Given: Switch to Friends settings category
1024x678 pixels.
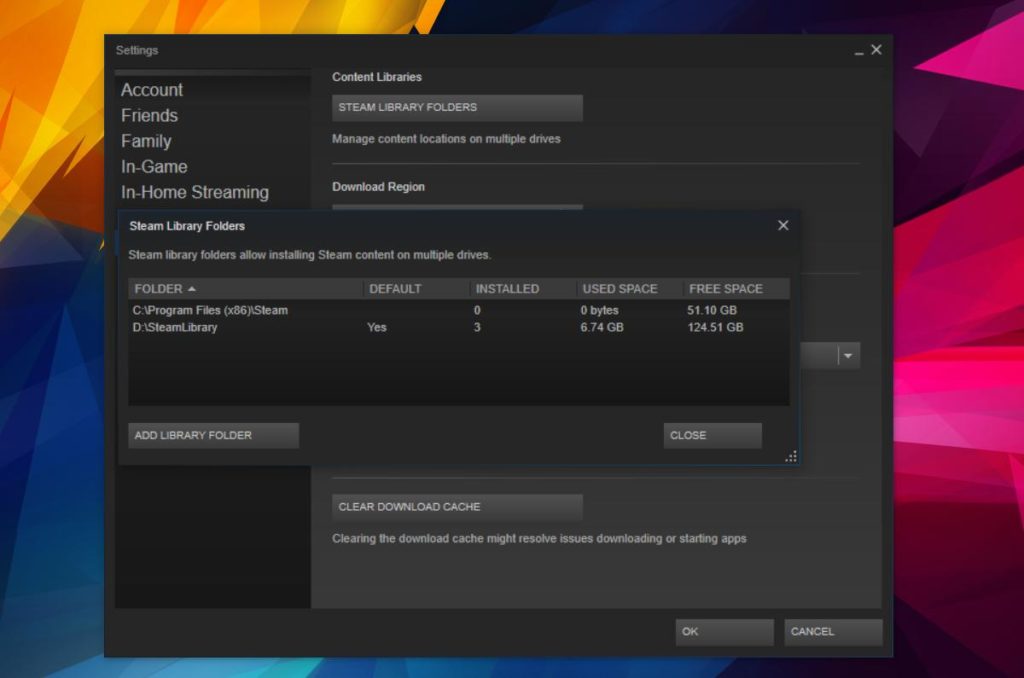Looking at the screenshot, I should coord(150,116).
